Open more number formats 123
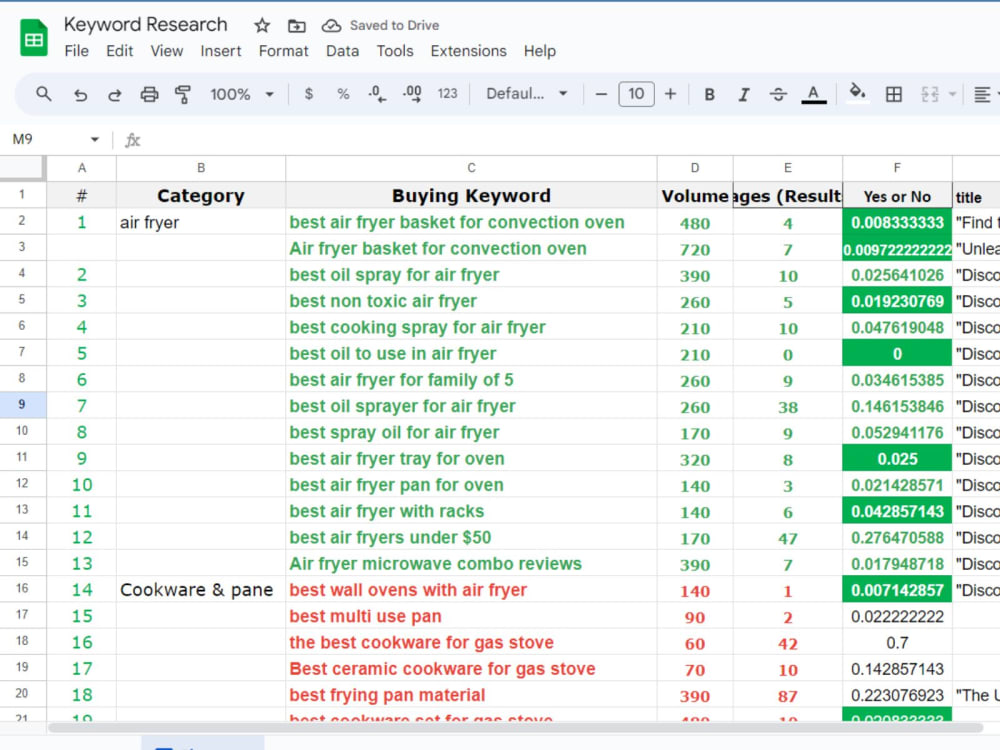This screenshot has height=750, width=1000. [x=447, y=94]
